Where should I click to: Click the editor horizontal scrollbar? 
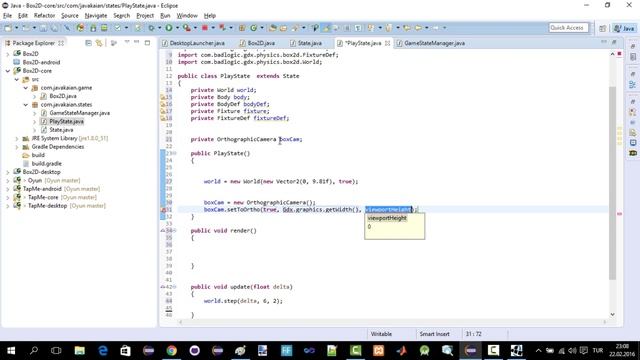[x=392, y=322]
